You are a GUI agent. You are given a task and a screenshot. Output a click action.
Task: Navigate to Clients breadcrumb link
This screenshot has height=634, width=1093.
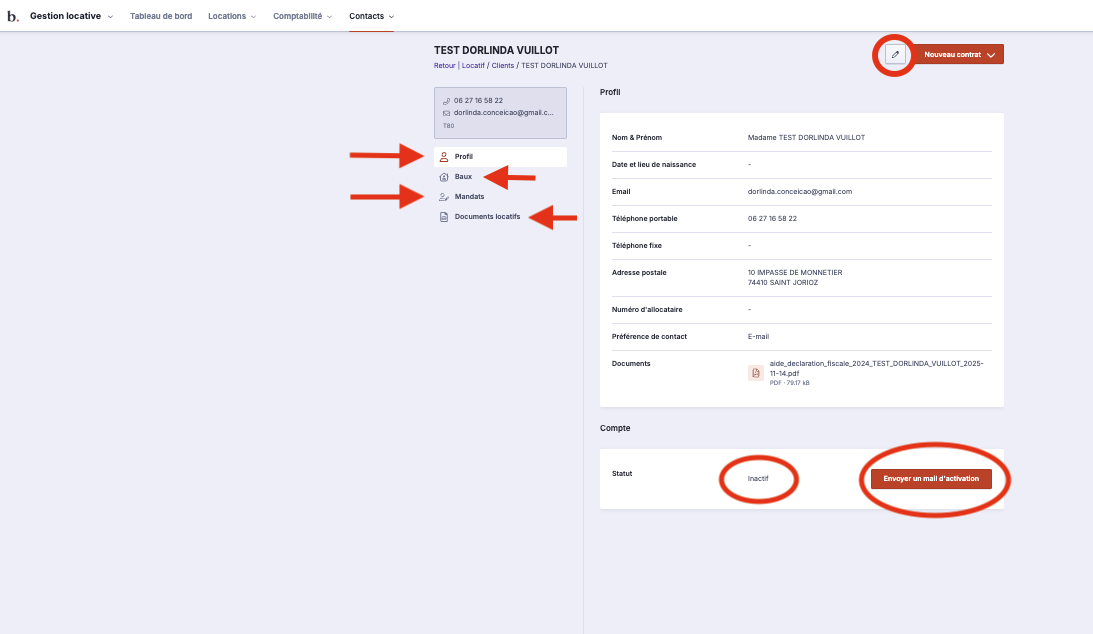click(502, 65)
